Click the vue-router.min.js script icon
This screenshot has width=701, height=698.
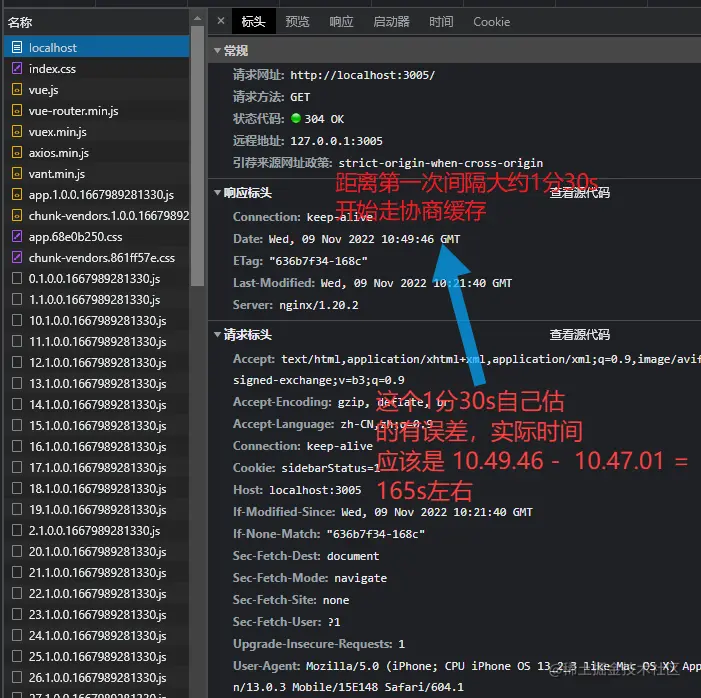pyautogui.click(x=17, y=110)
